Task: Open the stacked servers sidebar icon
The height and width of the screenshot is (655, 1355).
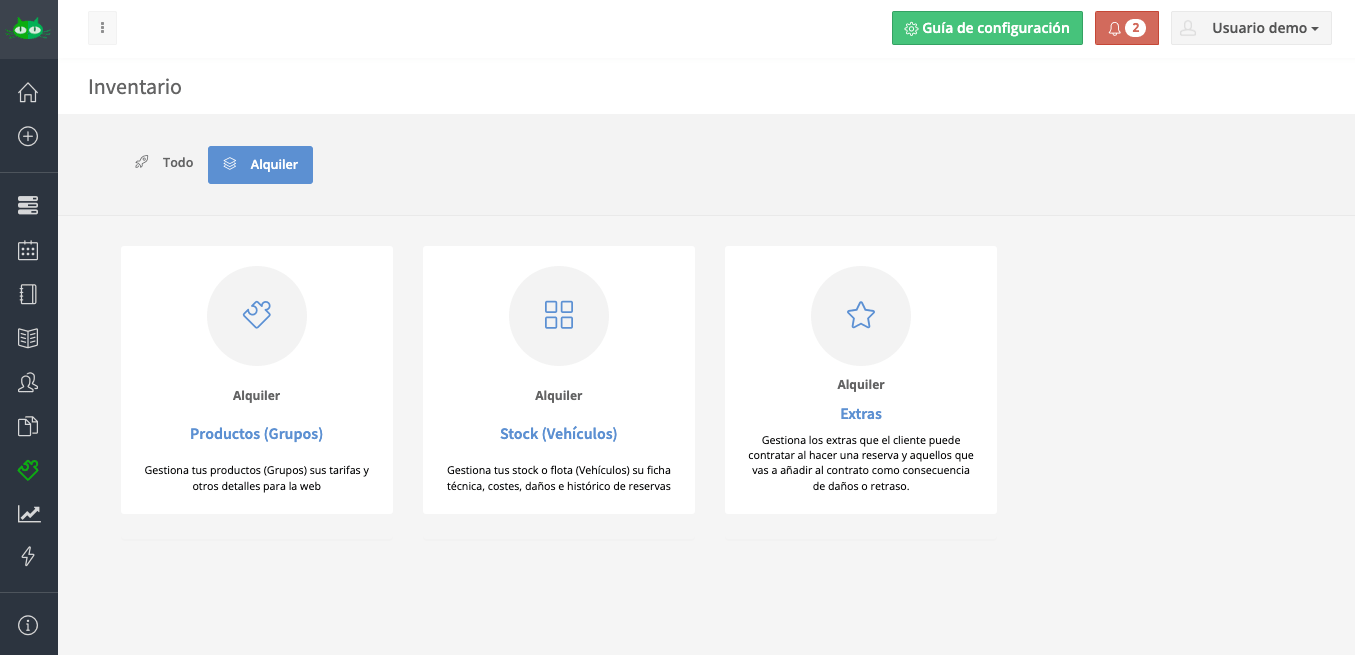Action: coord(28,206)
